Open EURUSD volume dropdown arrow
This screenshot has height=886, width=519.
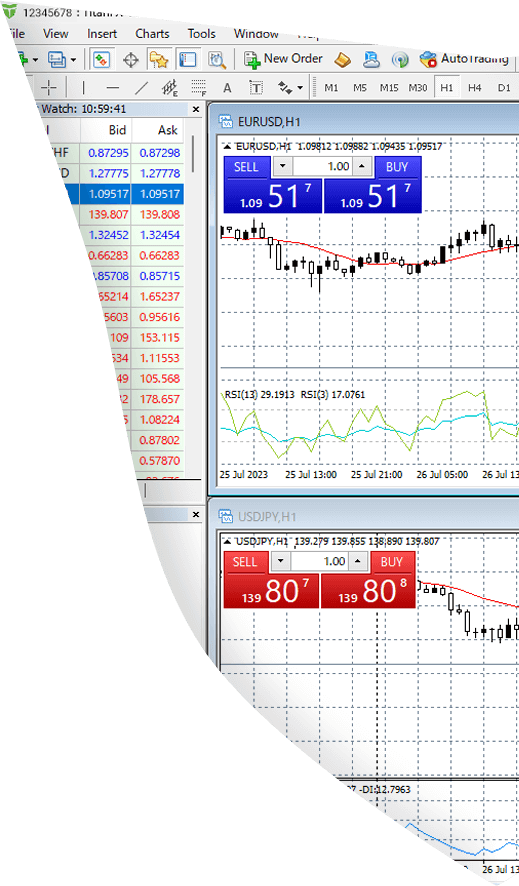[283, 167]
